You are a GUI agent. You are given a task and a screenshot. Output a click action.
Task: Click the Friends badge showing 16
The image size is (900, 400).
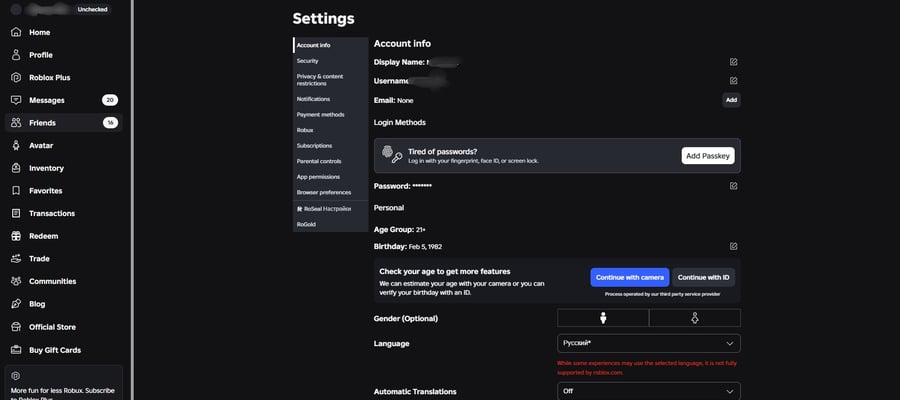pos(110,123)
